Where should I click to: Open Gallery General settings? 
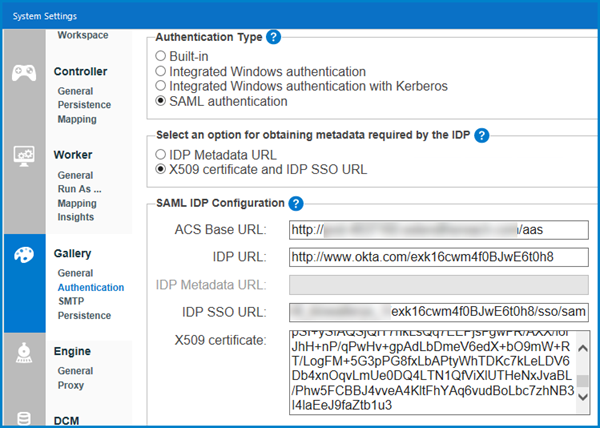(x=75, y=273)
